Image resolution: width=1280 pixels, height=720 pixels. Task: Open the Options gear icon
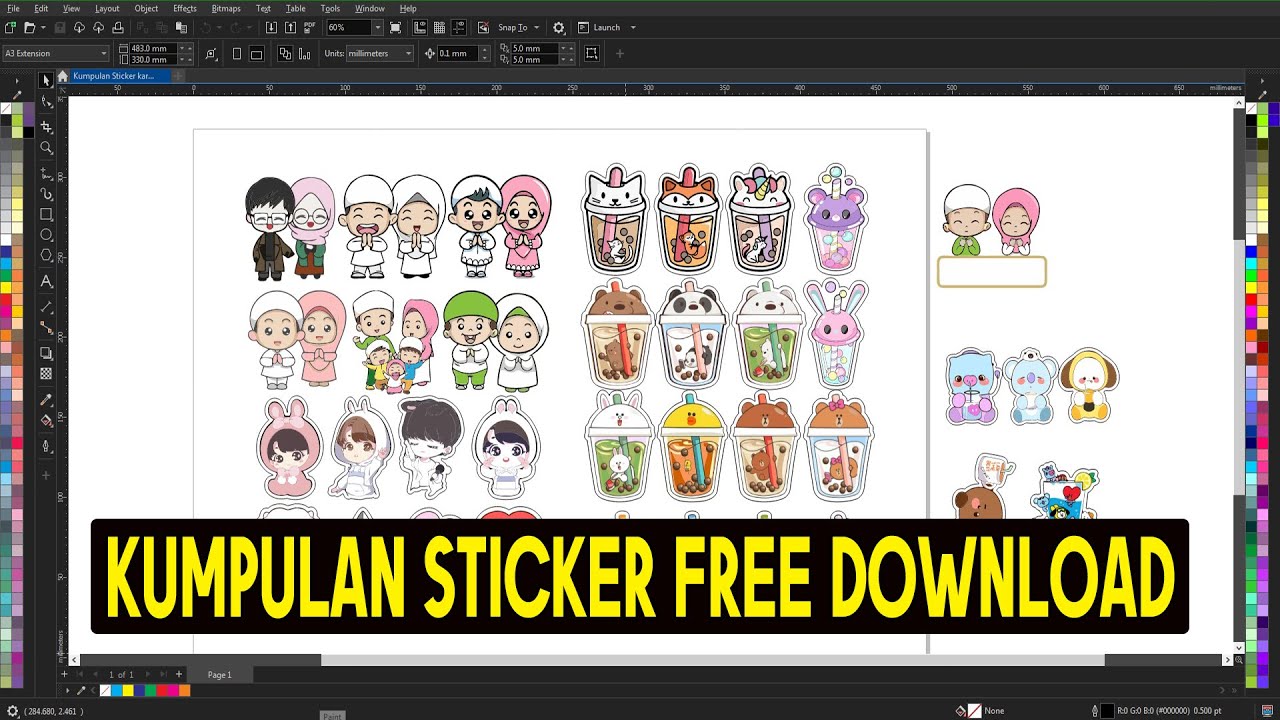pos(559,27)
